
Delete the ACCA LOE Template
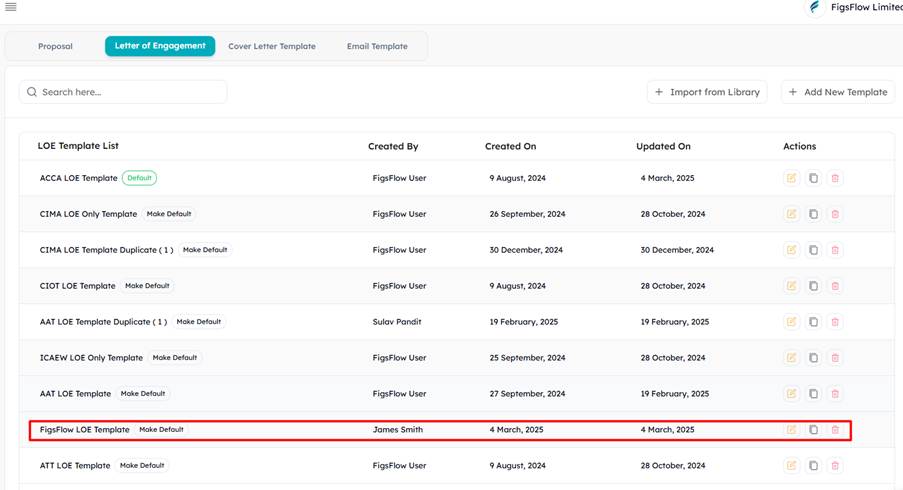835,178
